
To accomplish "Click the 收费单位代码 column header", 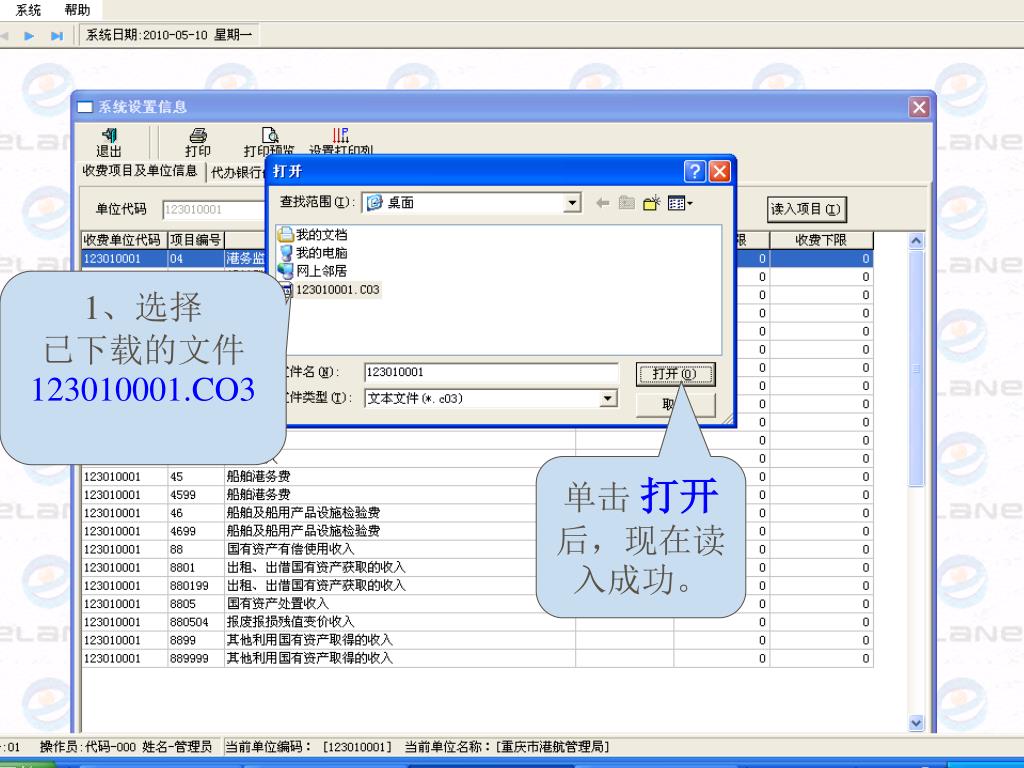I will click(123, 240).
